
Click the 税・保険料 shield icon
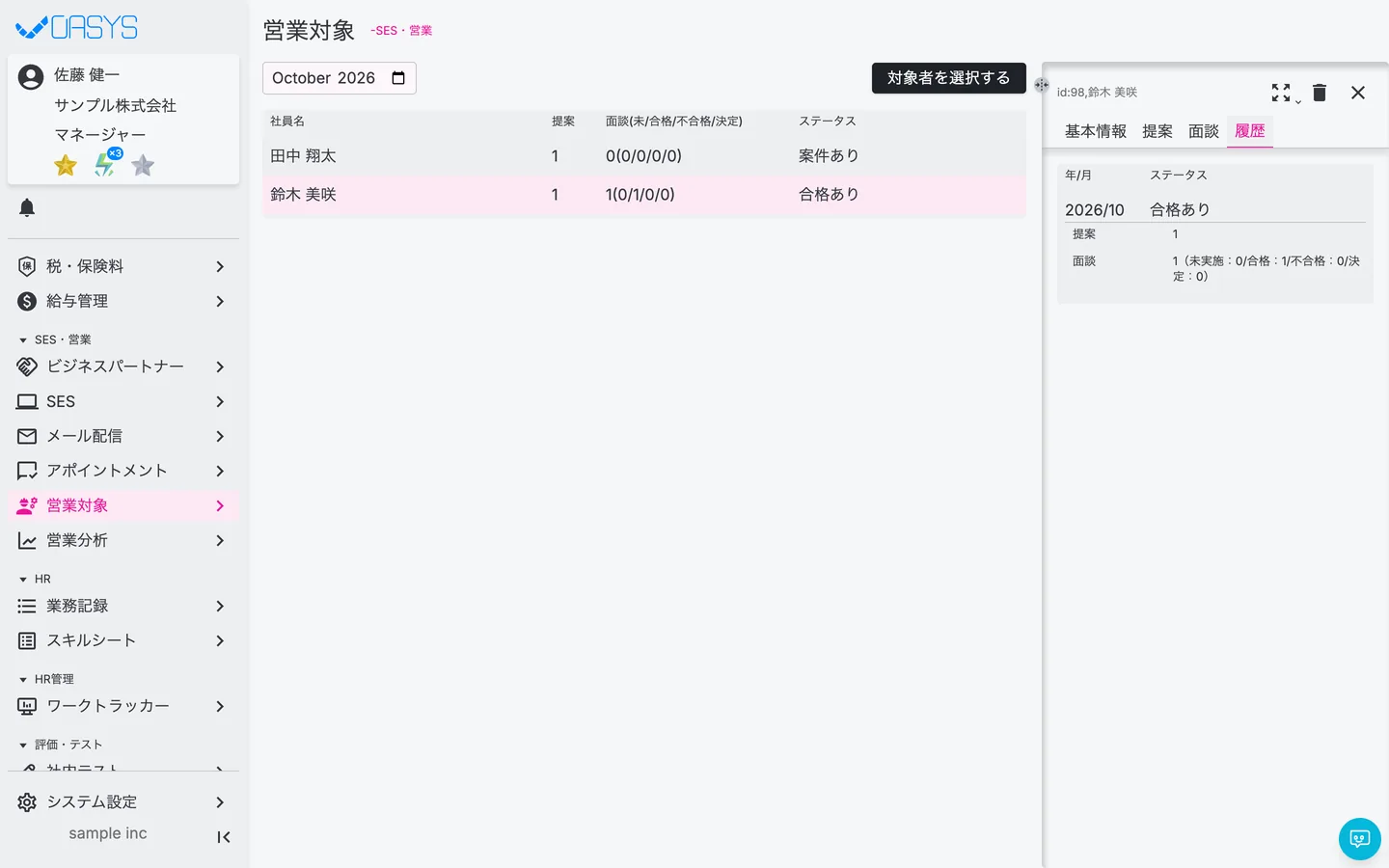point(27,266)
